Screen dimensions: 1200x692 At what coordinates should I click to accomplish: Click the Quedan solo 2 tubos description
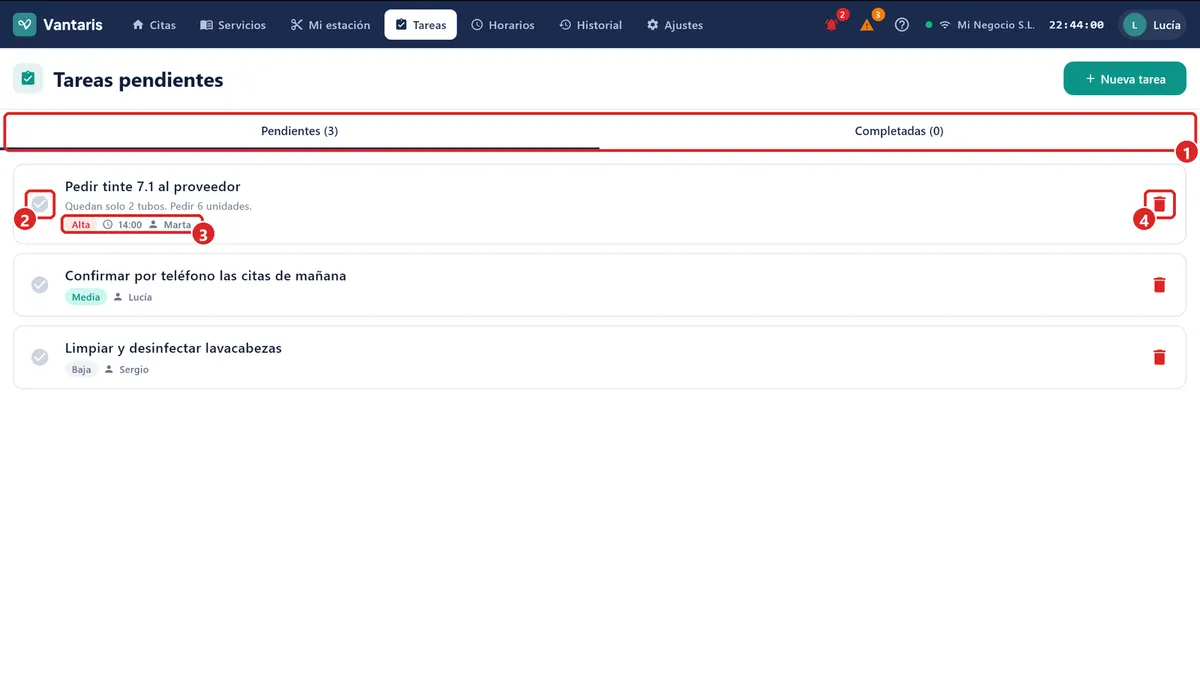pos(158,207)
